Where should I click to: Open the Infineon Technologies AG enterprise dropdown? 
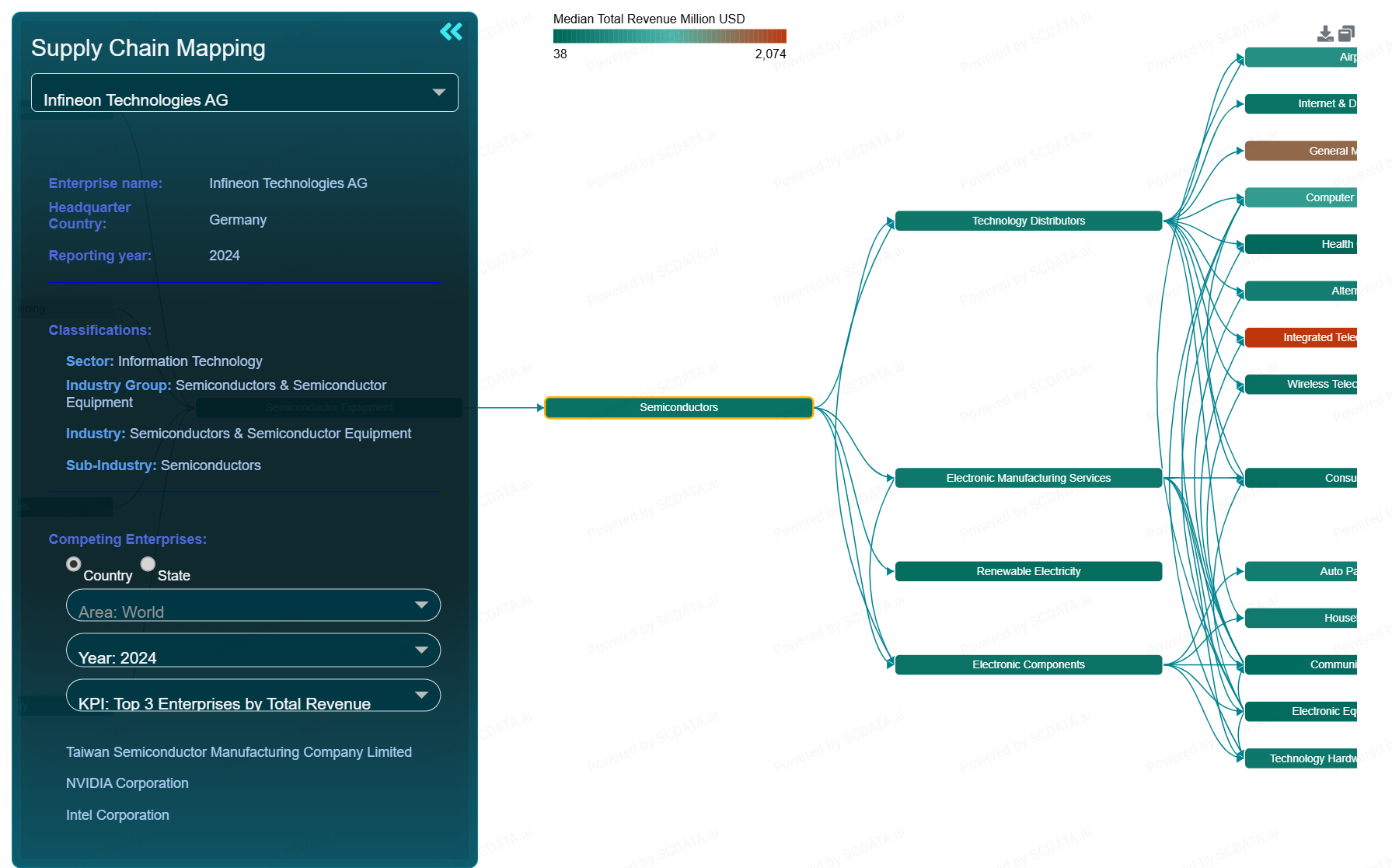[x=245, y=93]
